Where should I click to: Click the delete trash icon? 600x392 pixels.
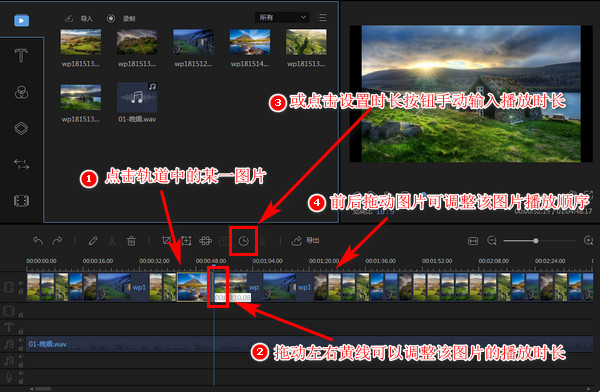pyautogui.click(x=131, y=241)
